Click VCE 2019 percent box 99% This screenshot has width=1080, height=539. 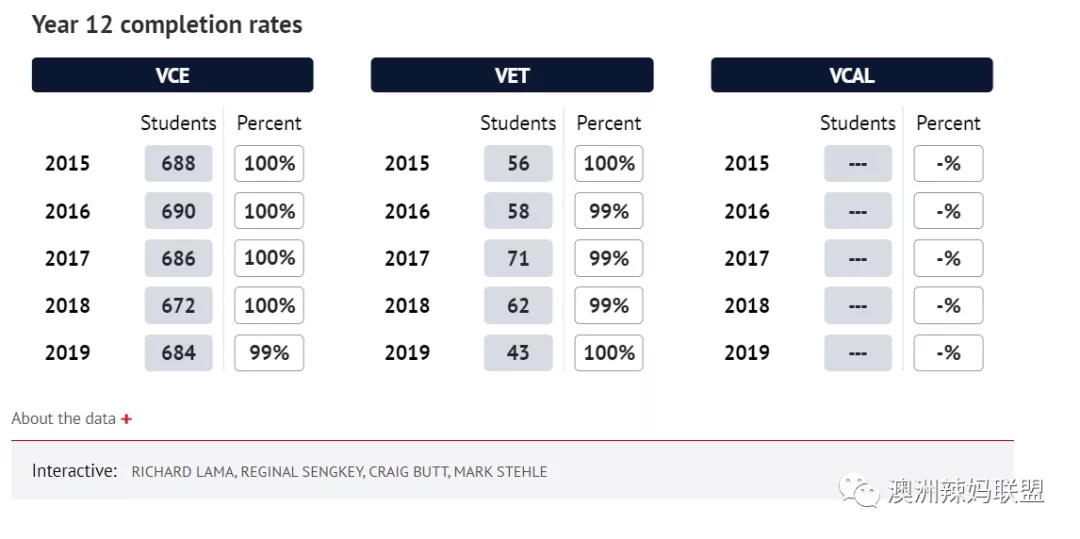[269, 353]
